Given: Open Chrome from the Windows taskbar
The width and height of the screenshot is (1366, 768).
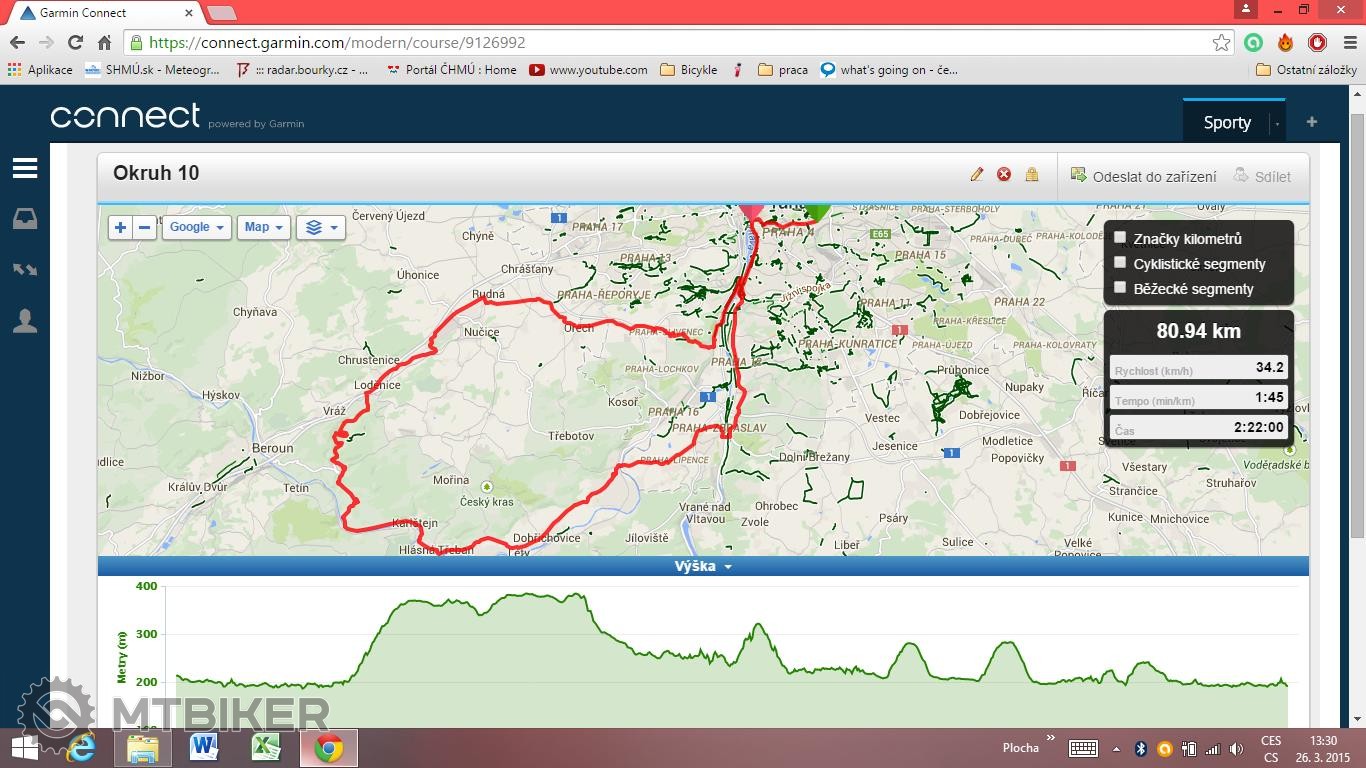Looking at the screenshot, I should coord(328,748).
